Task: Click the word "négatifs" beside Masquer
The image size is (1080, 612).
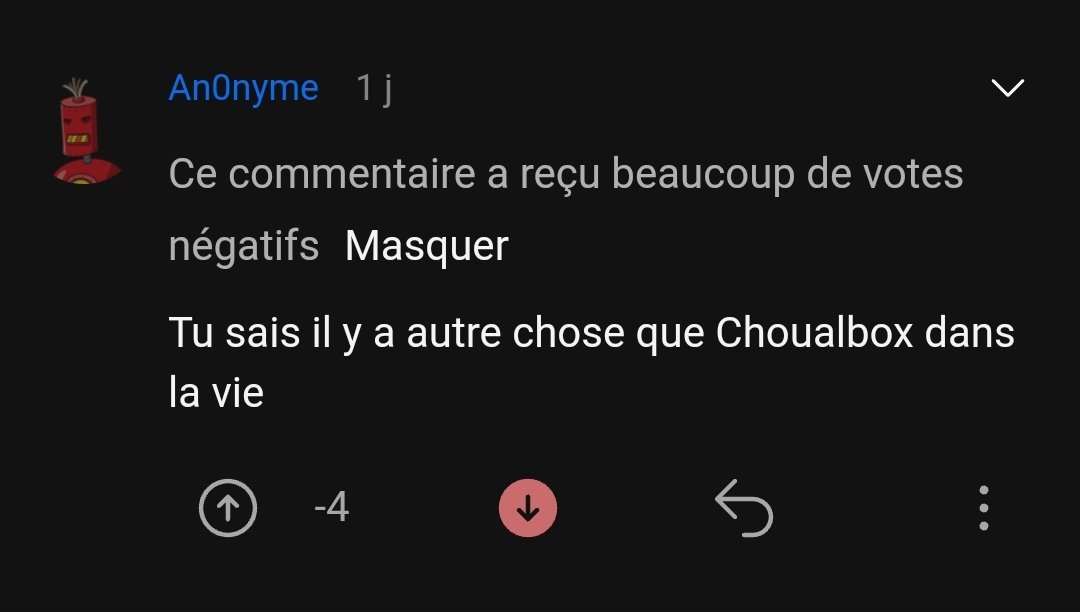Action: coord(244,246)
